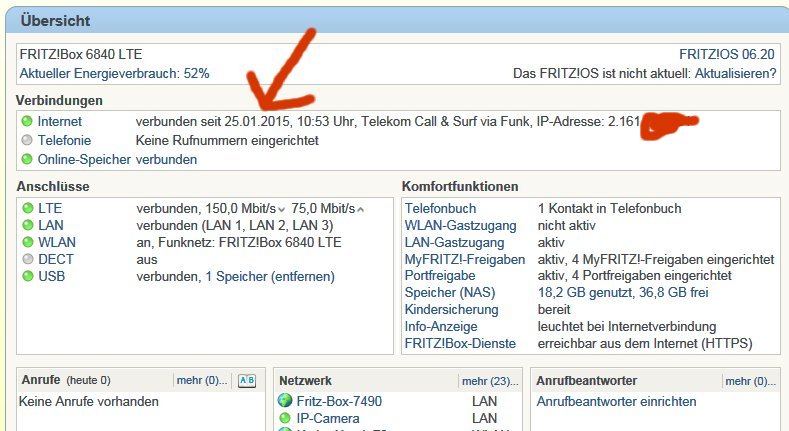Click the green LAN status dot
The image size is (789, 431).
click(x=28, y=225)
